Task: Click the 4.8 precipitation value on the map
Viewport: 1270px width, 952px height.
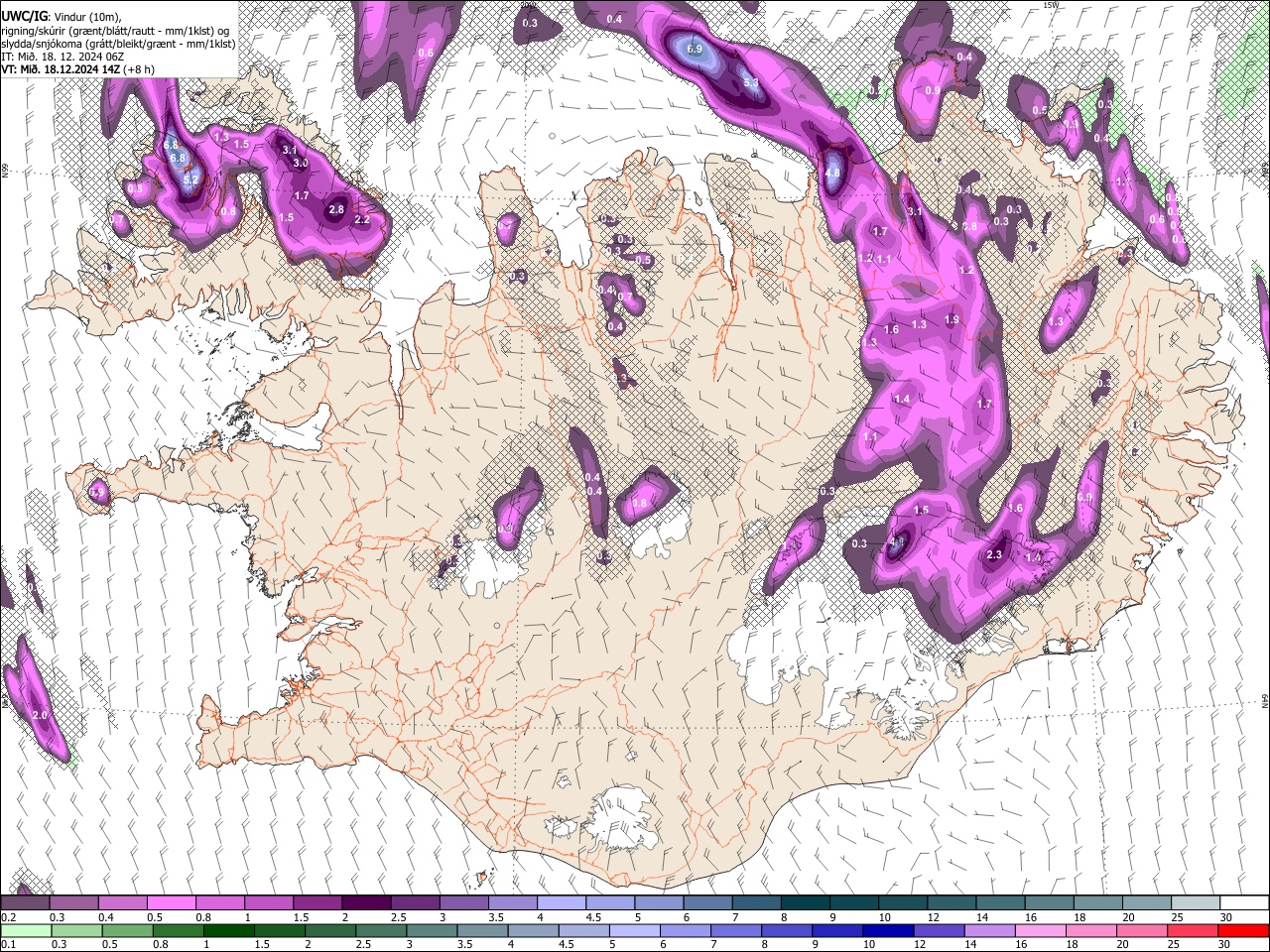Action: coord(832,173)
